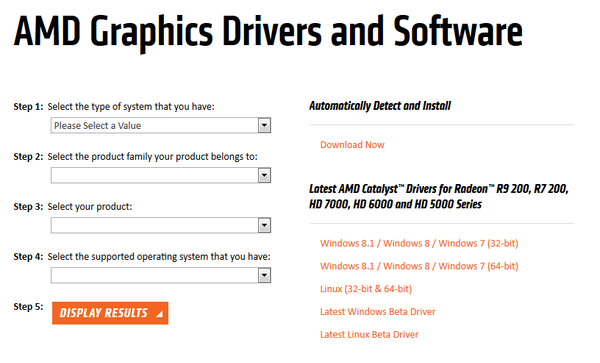Screen dimensions: 600x363
Task: Open the Latest Linux Beta Driver link
Action: click(369, 334)
